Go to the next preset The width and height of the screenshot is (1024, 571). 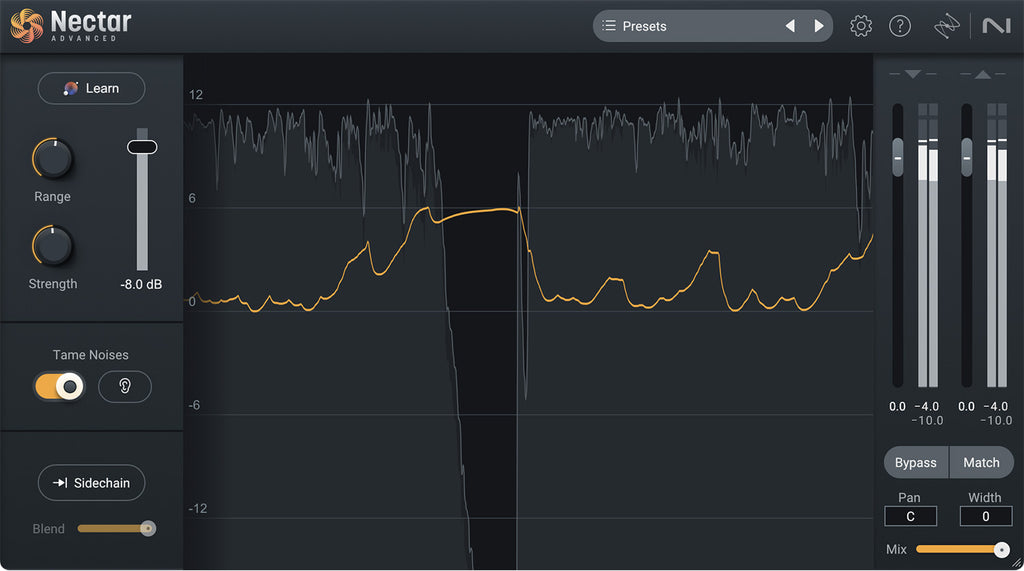pos(818,26)
